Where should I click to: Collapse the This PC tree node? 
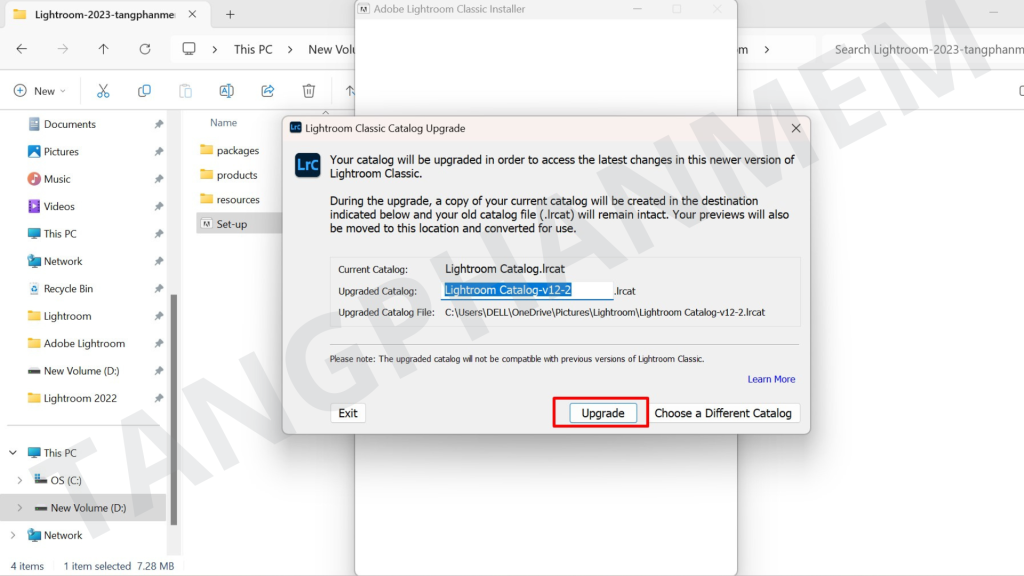(x=13, y=453)
